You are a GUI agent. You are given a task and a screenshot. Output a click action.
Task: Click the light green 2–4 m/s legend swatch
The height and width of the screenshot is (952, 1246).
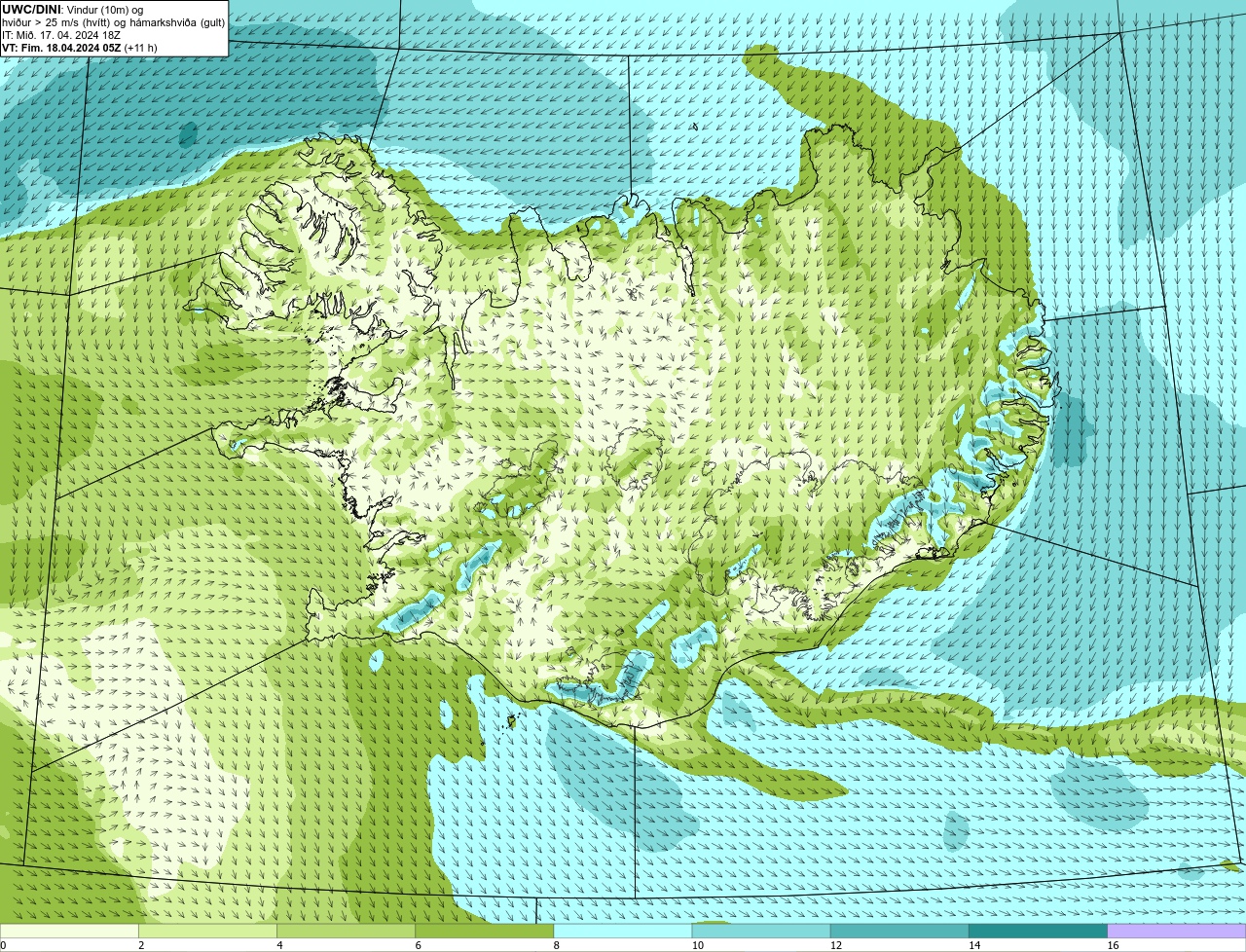point(207,932)
